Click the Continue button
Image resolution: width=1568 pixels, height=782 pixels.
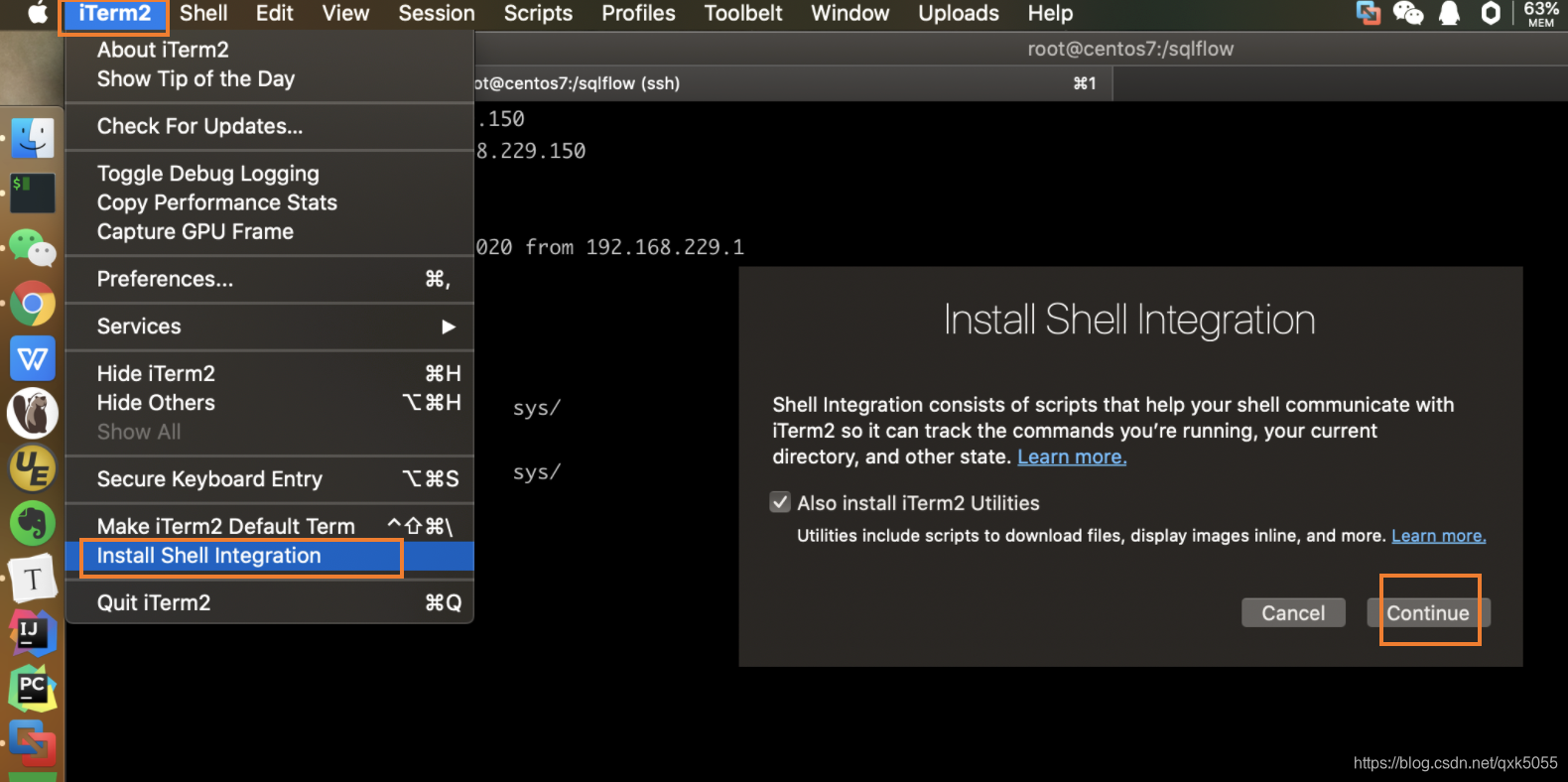pyautogui.click(x=1428, y=612)
